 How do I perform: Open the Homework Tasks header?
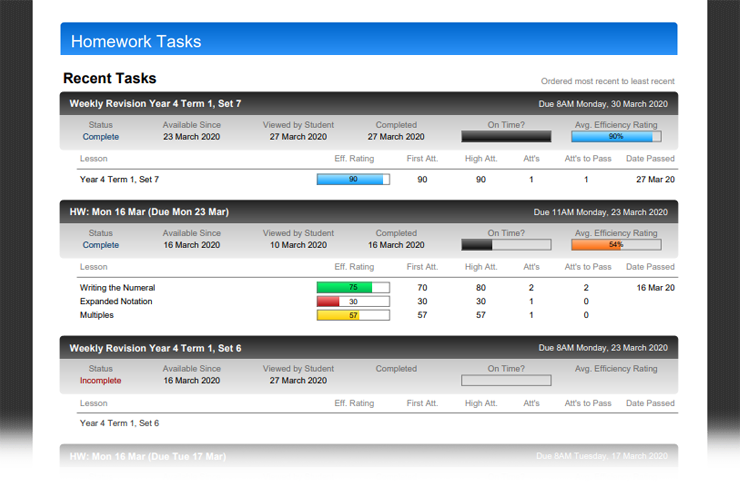(136, 41)
